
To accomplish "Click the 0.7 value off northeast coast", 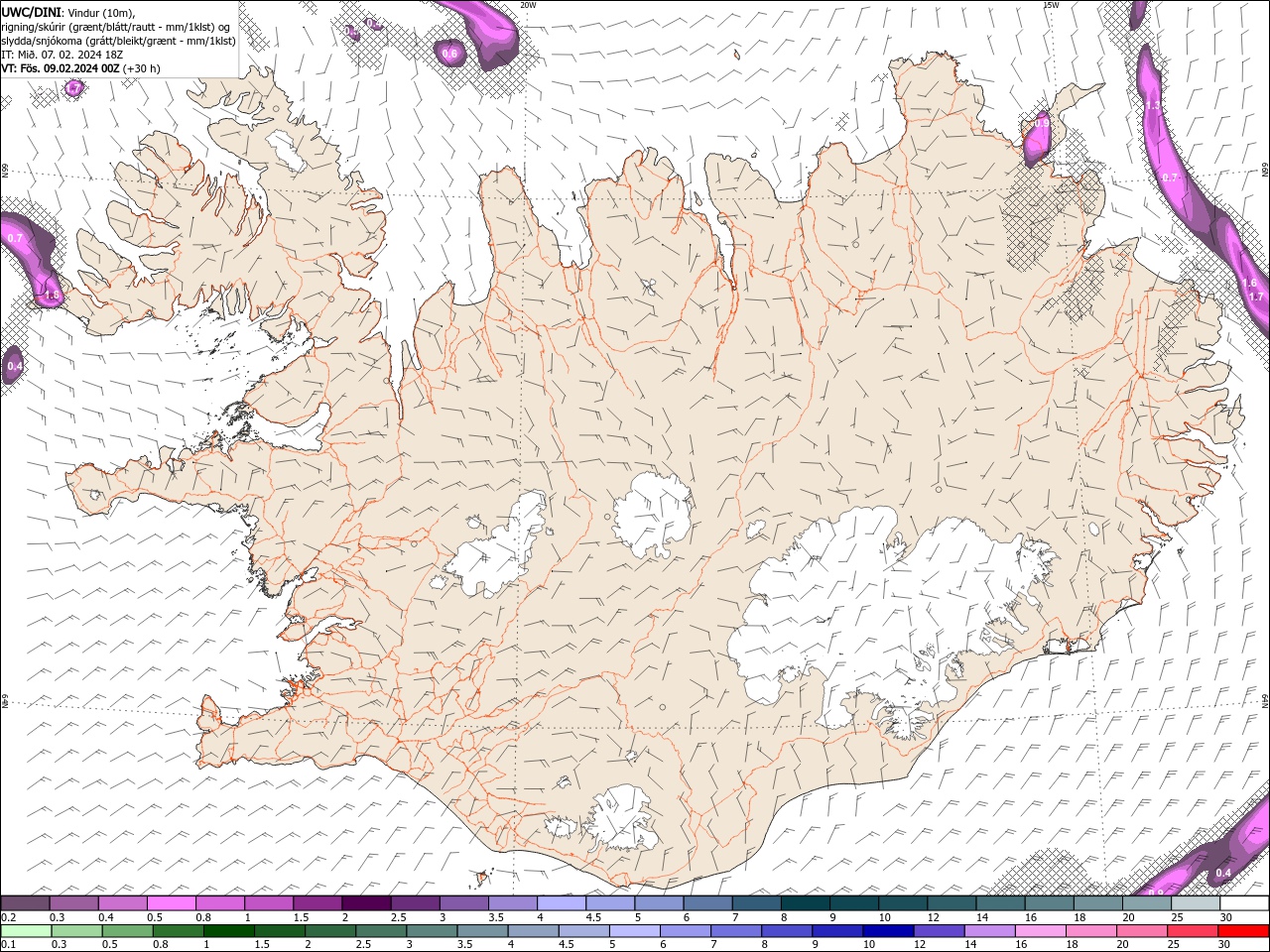I will [1170, 178].
